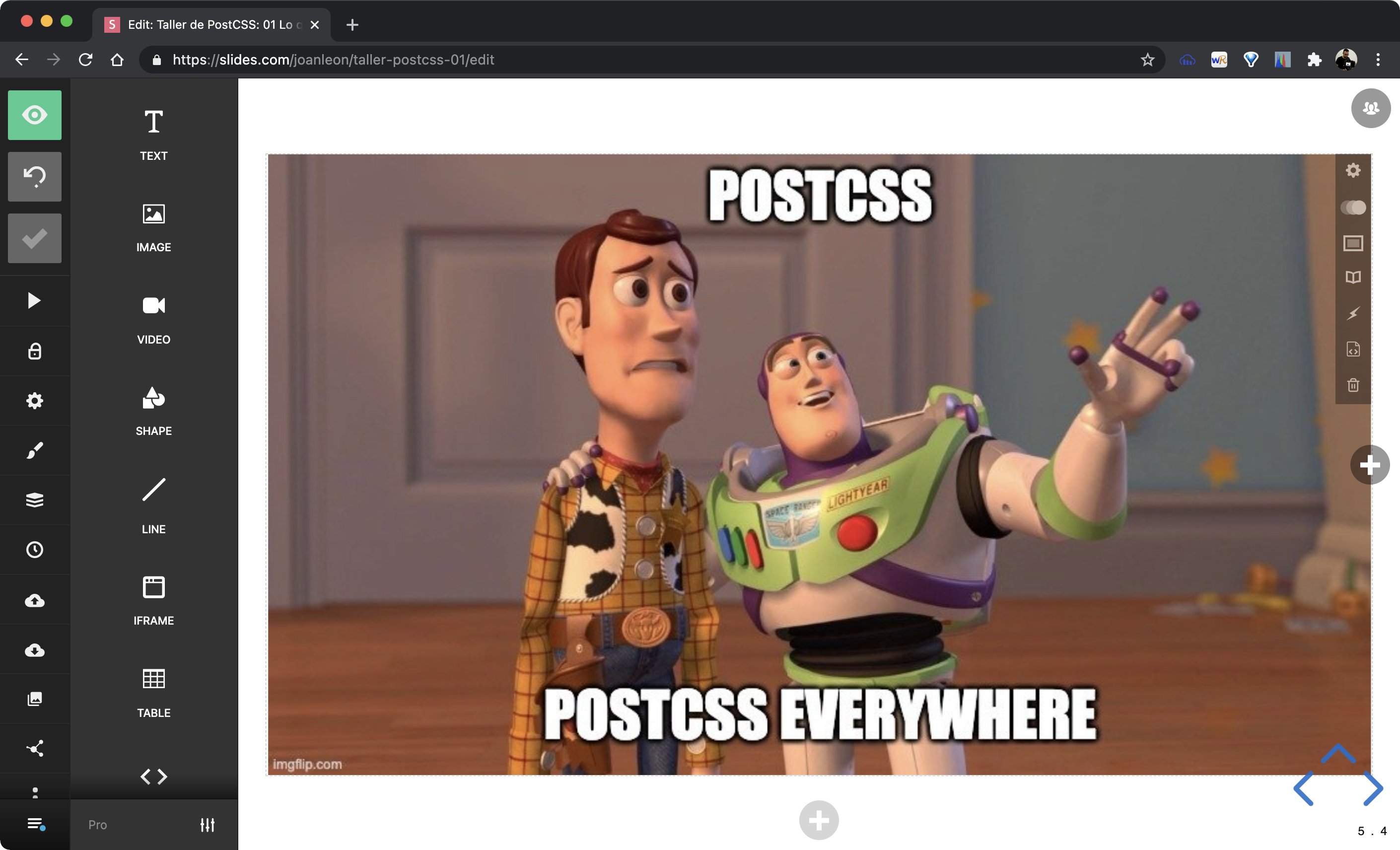Open the style paintbrush panel
Image resolution: width=1400 pixels, height=850 pixels.
(x=35, y=450)
